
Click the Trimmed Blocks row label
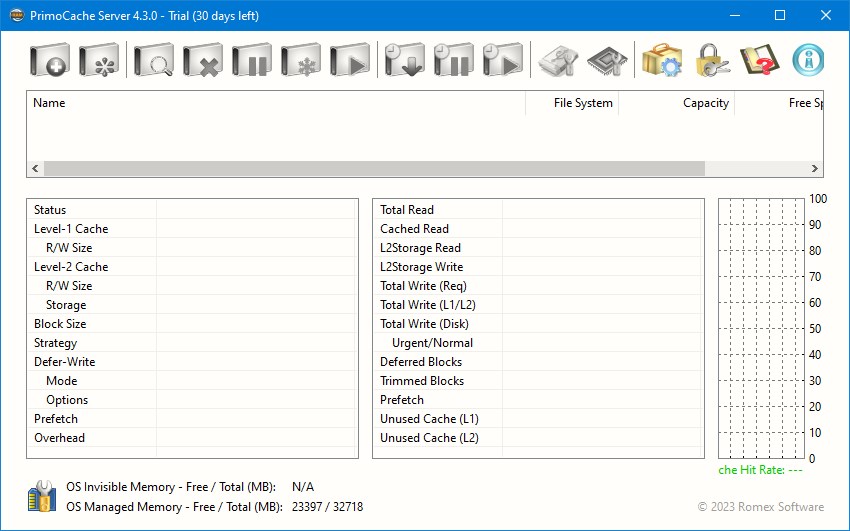422,381
